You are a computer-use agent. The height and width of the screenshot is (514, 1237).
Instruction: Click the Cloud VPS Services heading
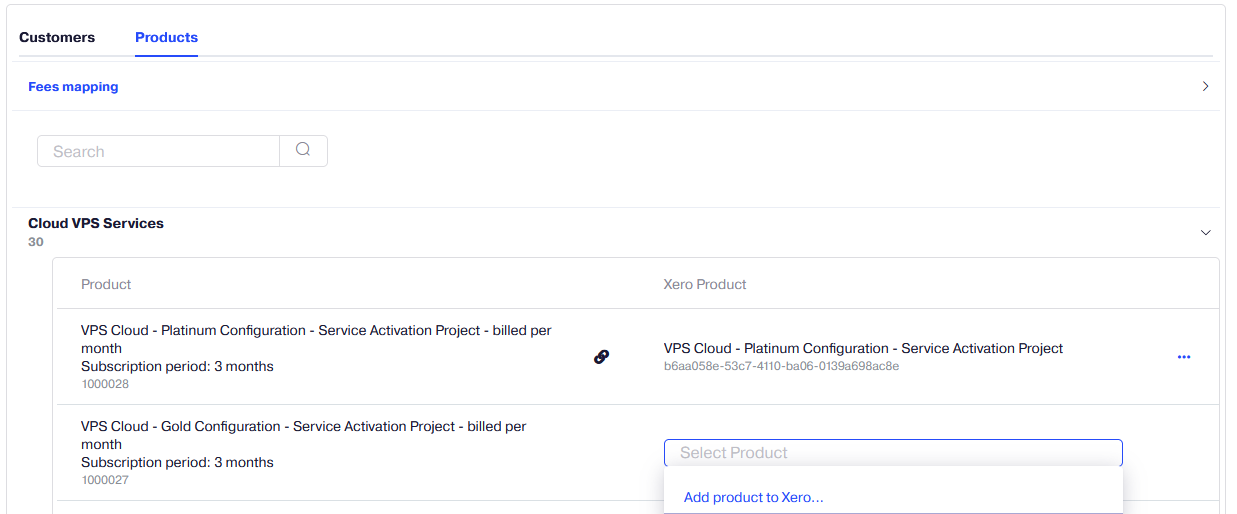click(x=96, y=223)
